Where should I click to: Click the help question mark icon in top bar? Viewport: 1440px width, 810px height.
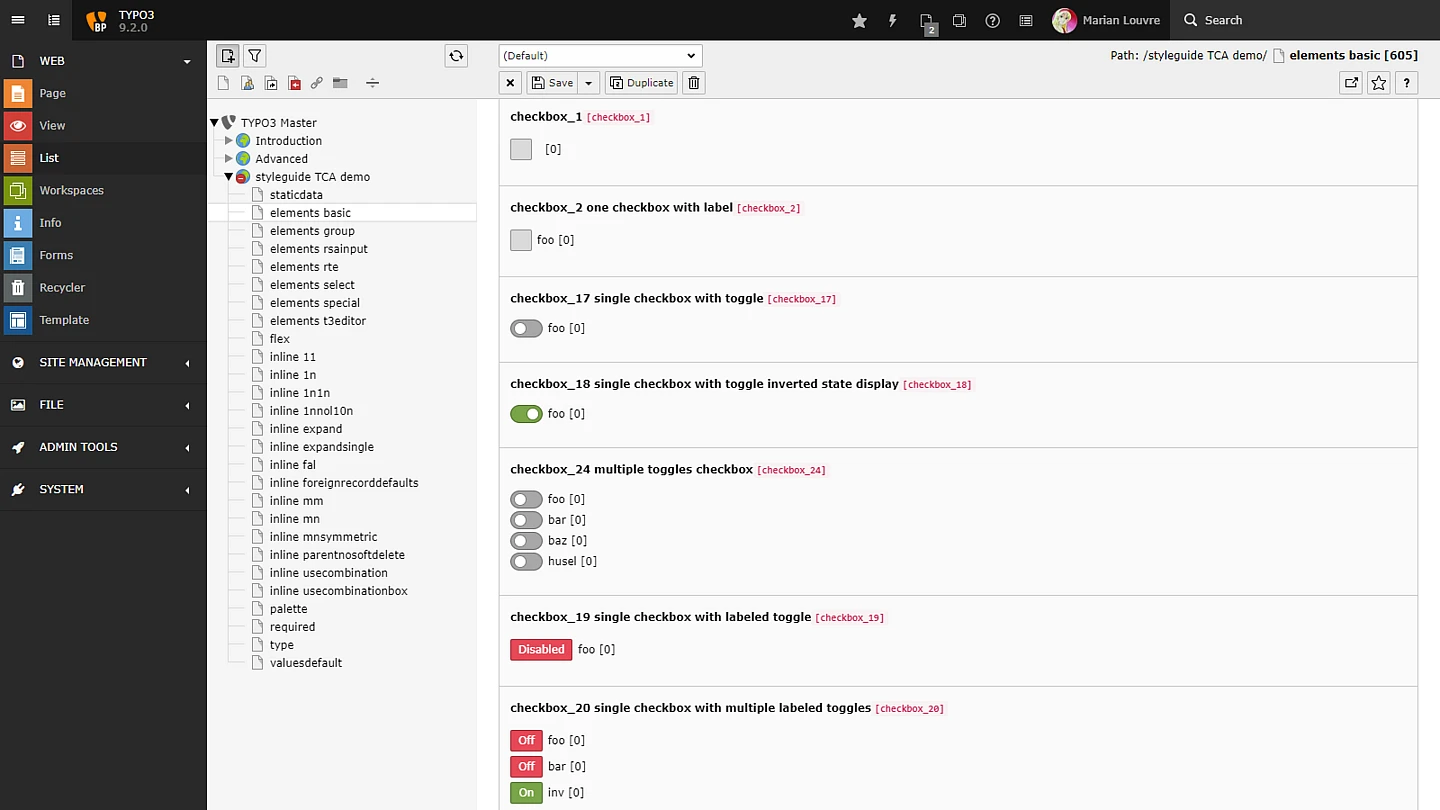pyautogui.click(x=992, y=20)
